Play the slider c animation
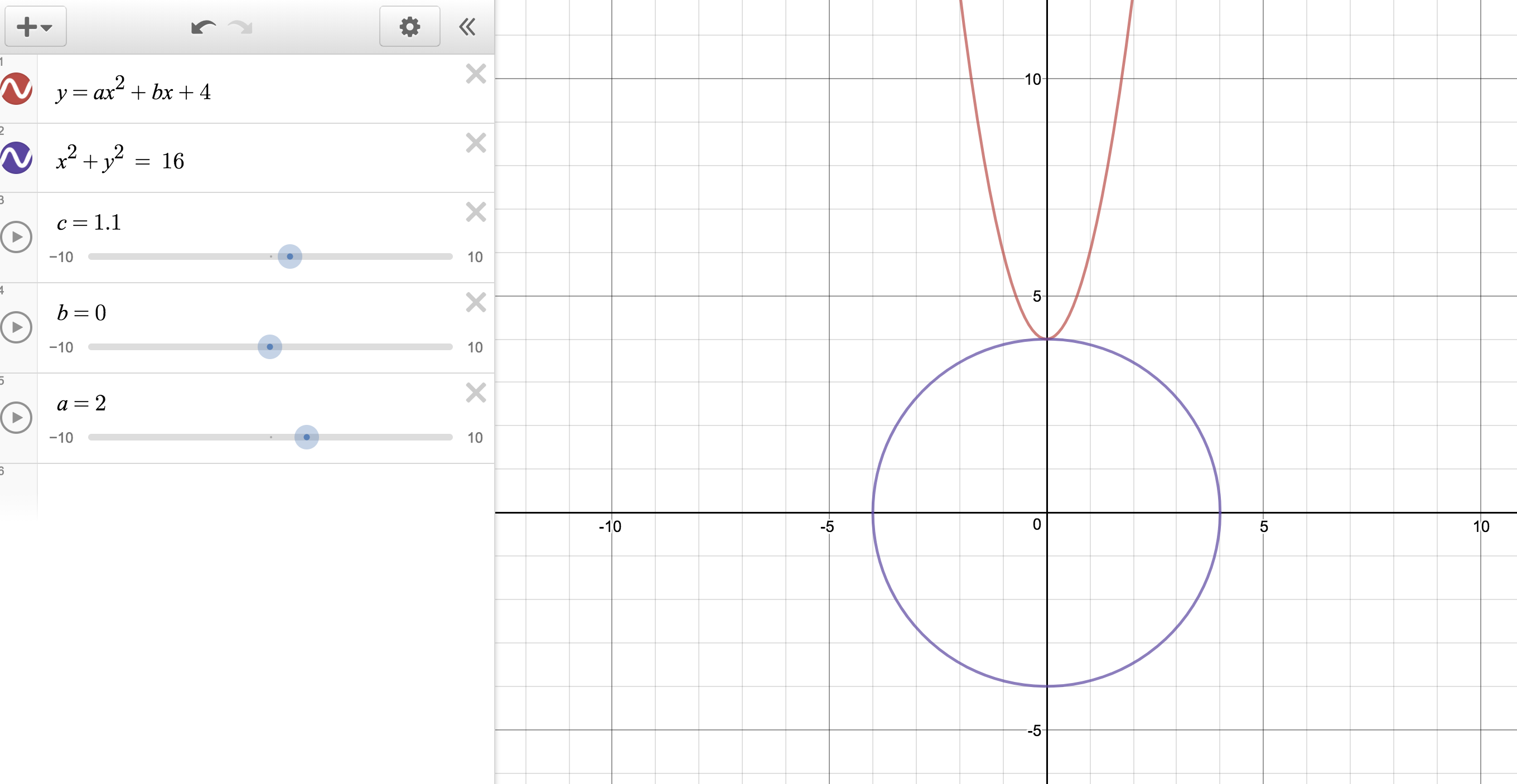 coord(17,237)
